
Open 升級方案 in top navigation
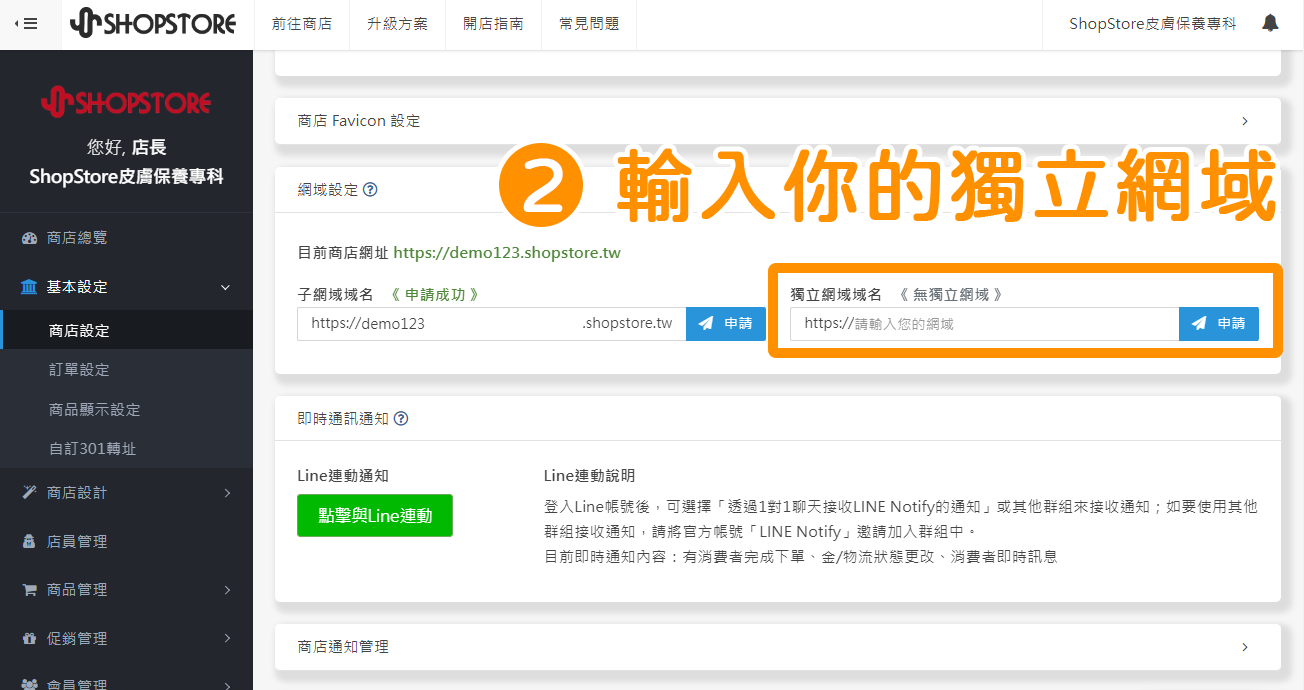pos(397,23)
